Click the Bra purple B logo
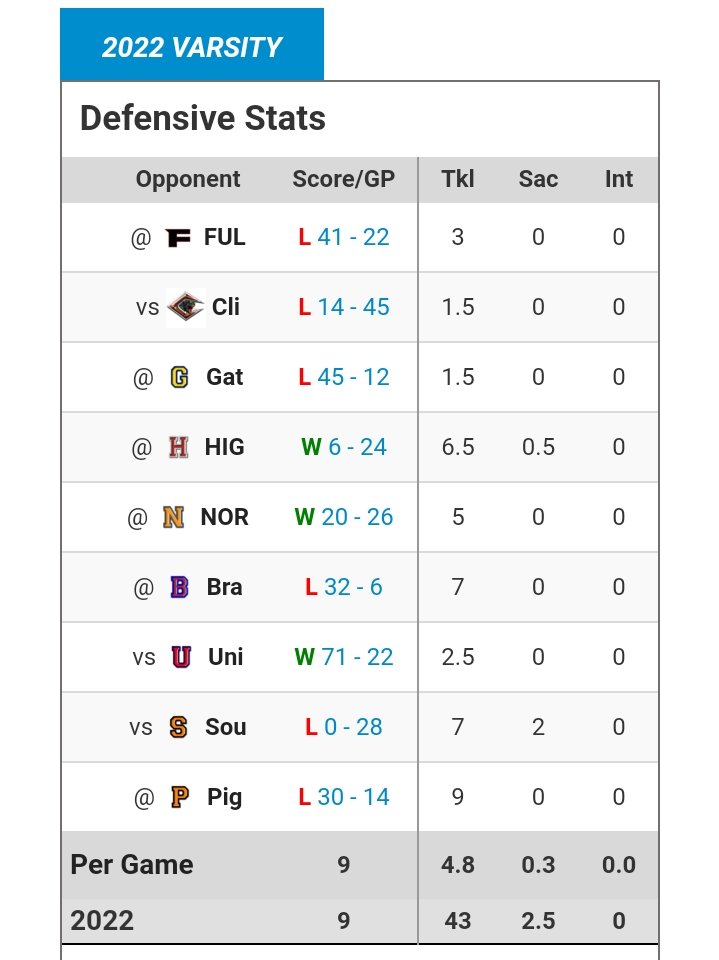The height and width of the screenshot is (960, 719). (179, 587)
